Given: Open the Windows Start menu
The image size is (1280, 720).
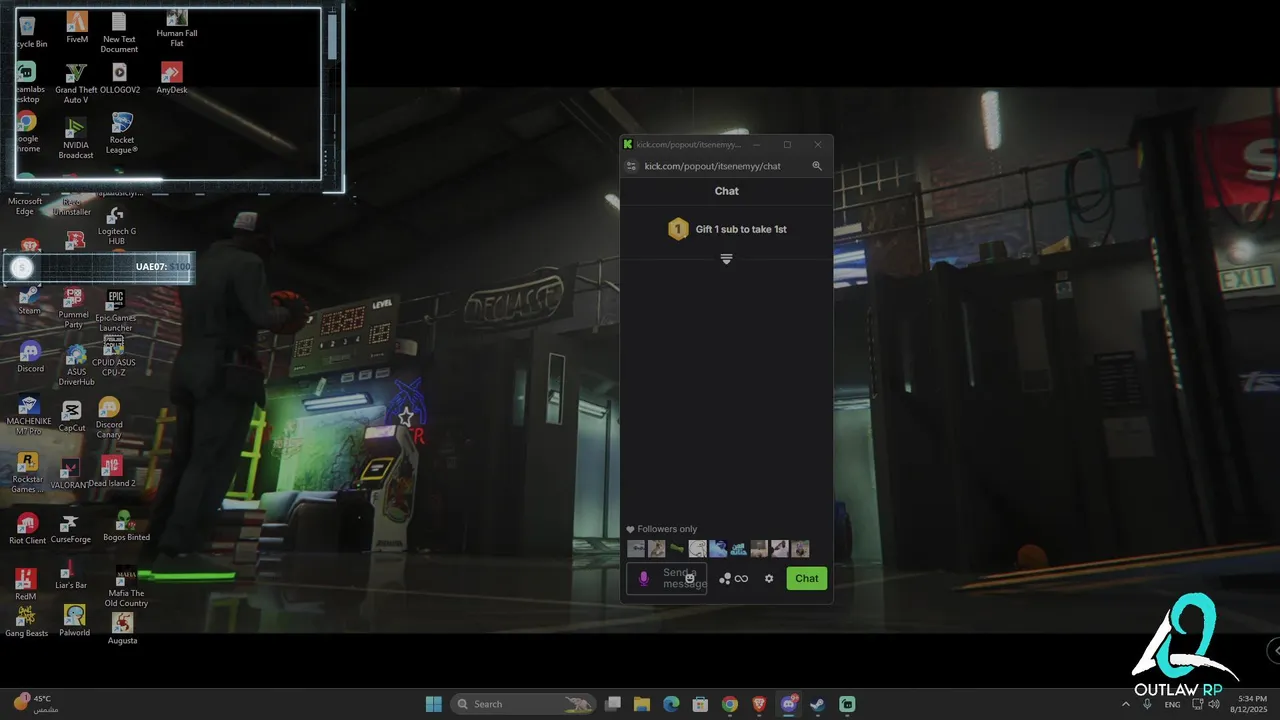Looking at the screenshot, I should coord(434,704).
